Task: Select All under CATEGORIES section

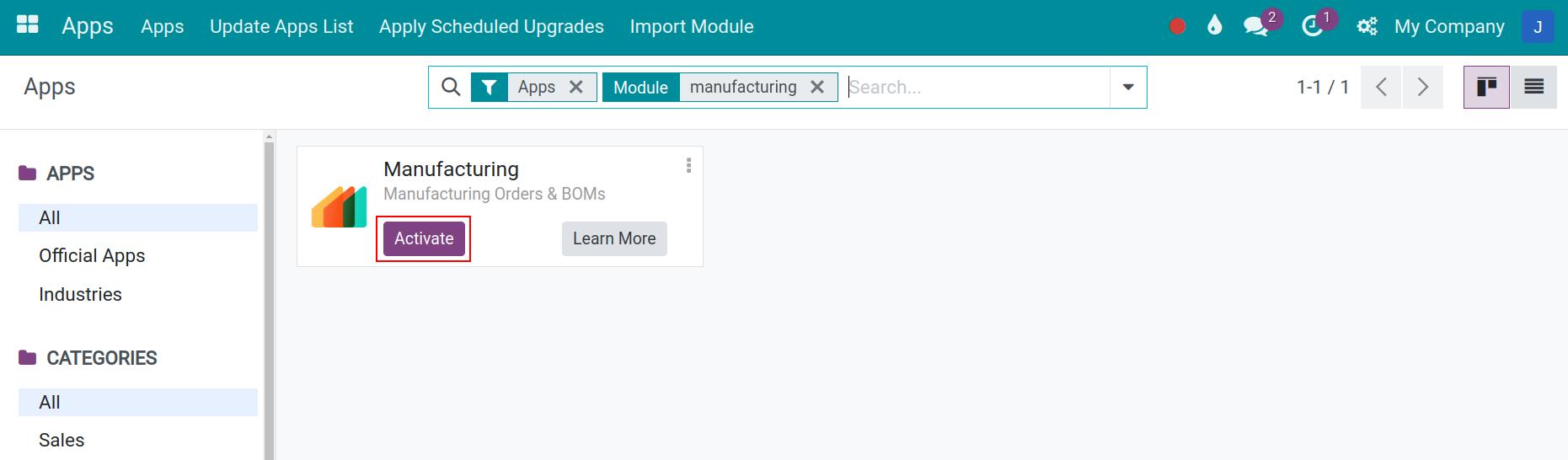Action: 138,402
